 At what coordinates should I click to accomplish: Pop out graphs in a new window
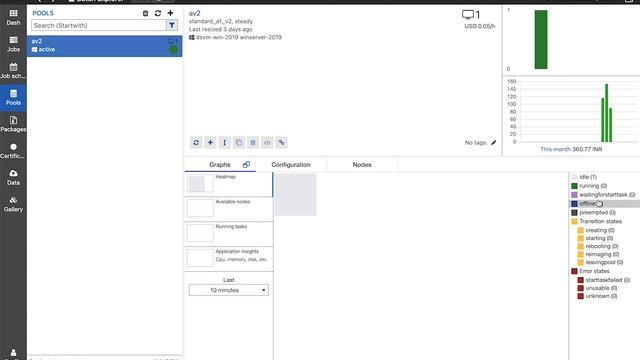click(x=246, y=164)
